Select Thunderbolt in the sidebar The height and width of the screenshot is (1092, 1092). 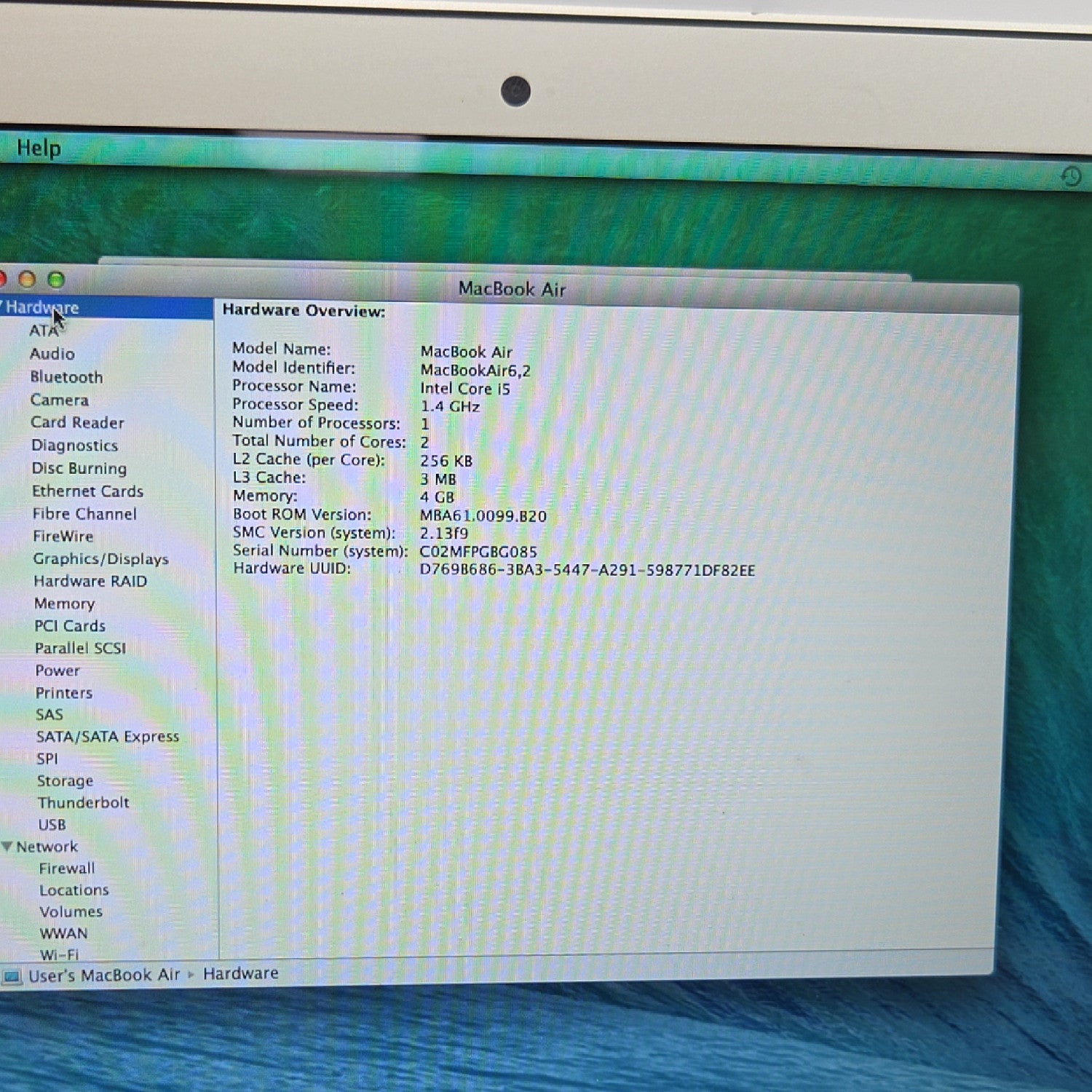click(x=84, y=802)
